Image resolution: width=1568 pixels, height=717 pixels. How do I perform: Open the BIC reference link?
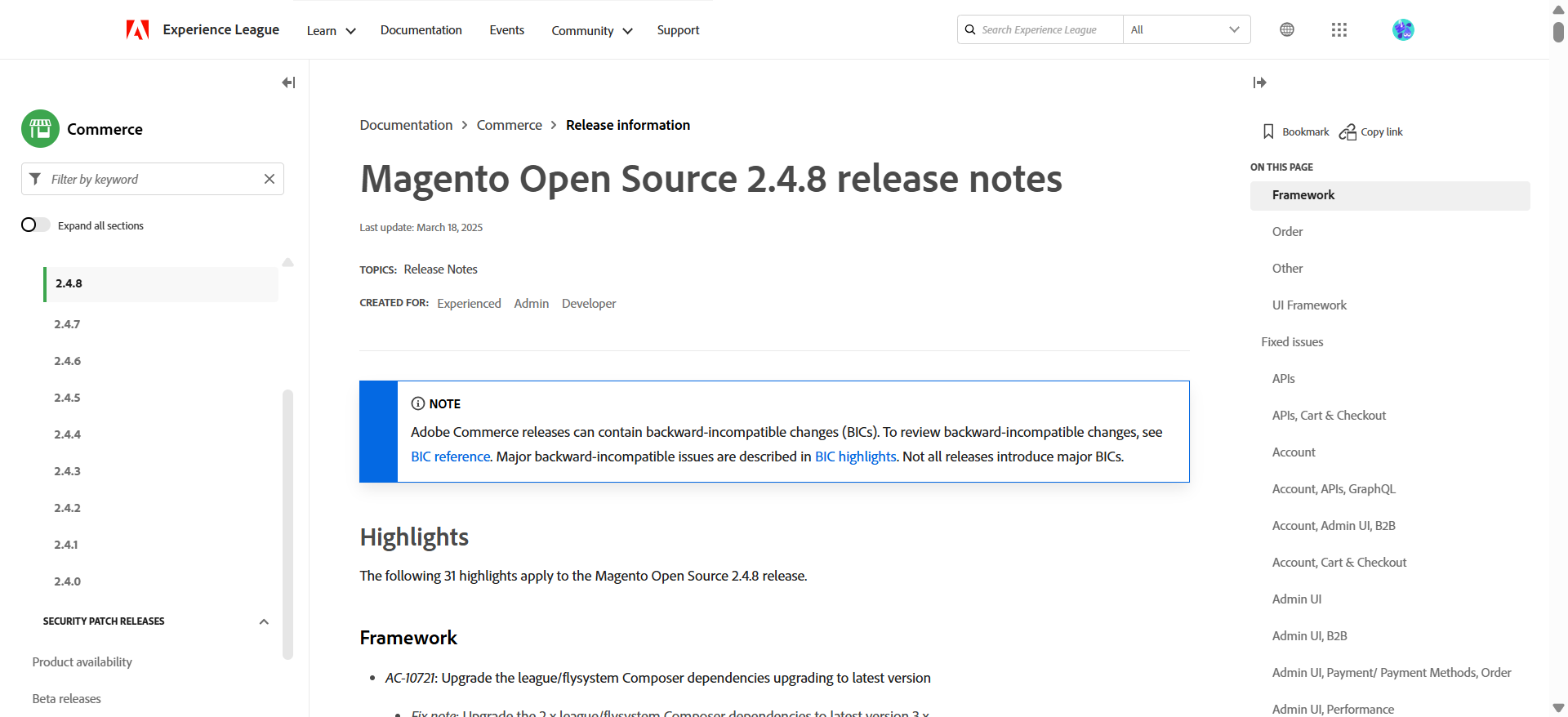pyautogui.click(x=450, y=456)
